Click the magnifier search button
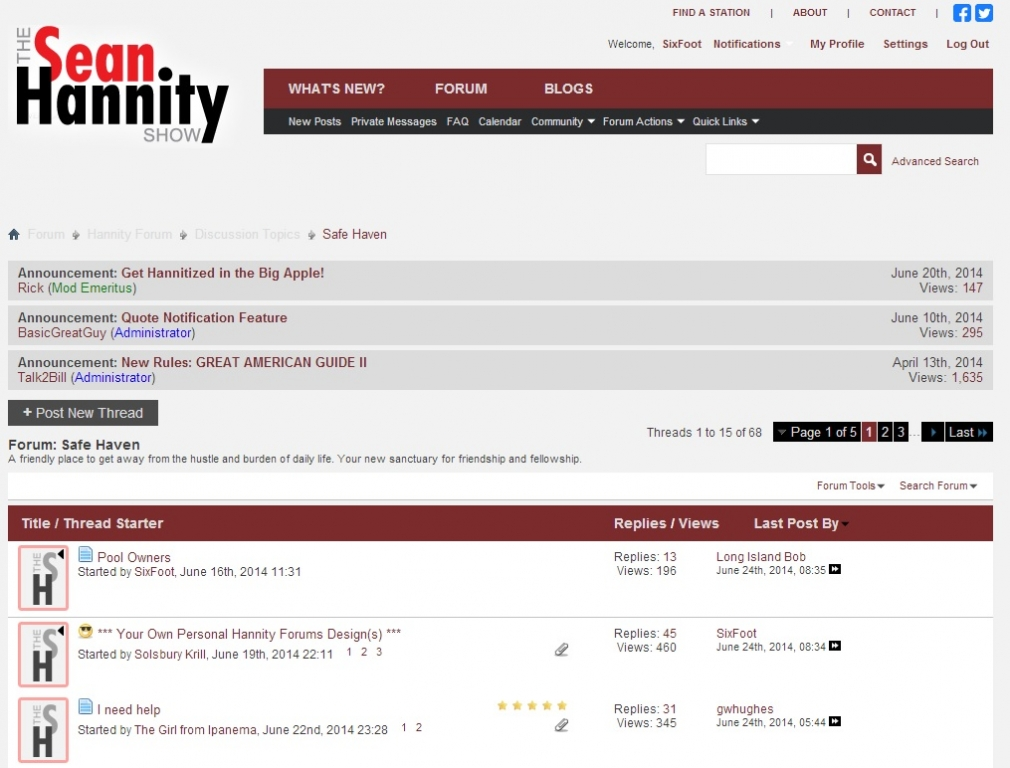1010x768 pixels. pos(869,159)
